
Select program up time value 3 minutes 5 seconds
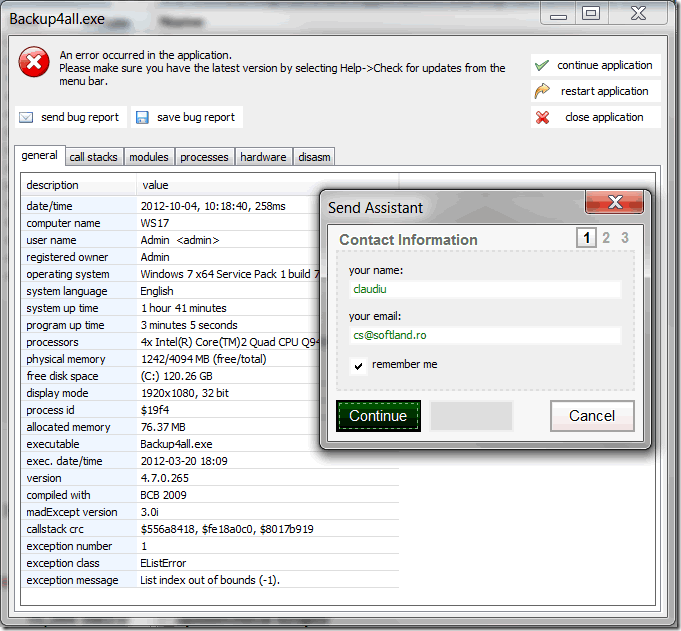pyautogui.click(x=189, y=325)
